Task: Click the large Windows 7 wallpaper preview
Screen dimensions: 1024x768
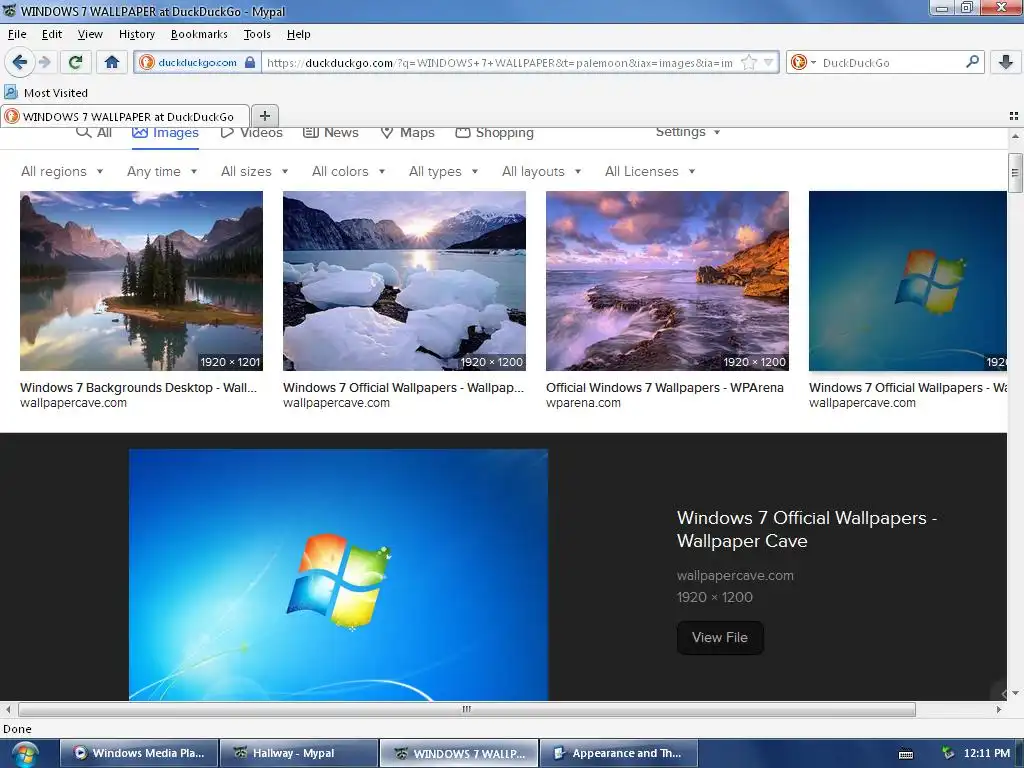Action: (x=338, y=575)
